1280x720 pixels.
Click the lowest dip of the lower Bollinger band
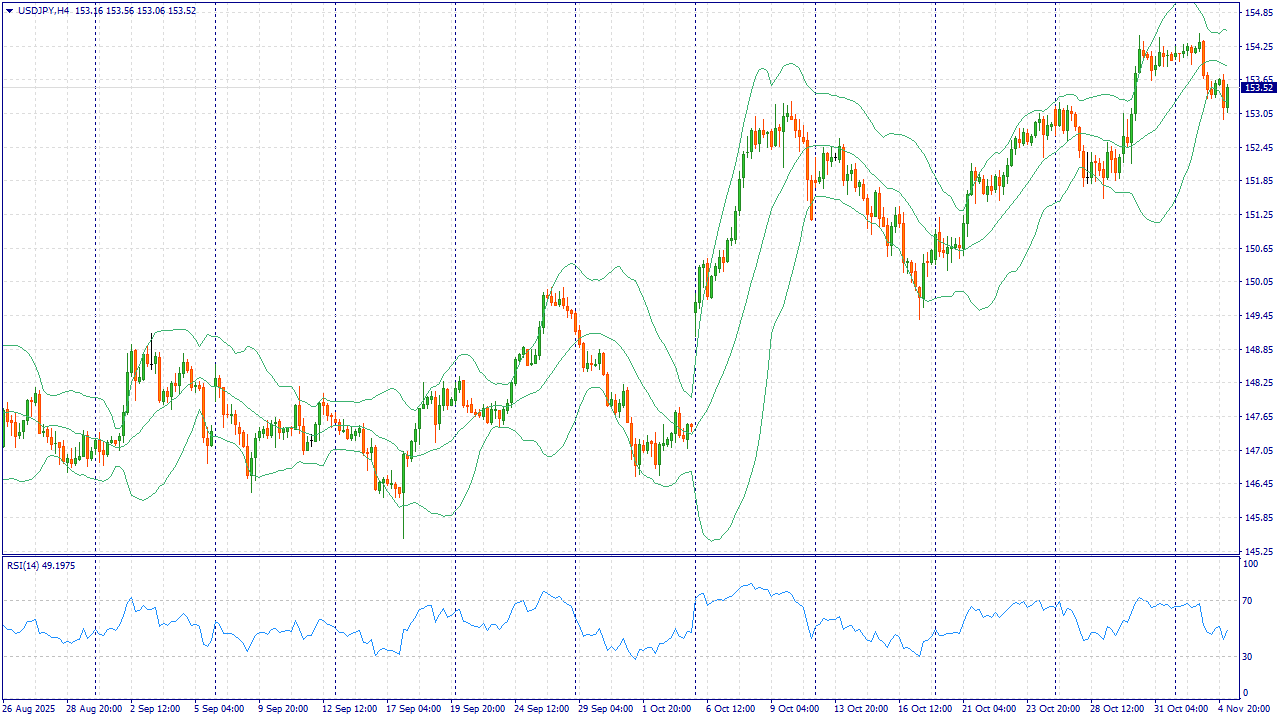click(x=714, y=540)
